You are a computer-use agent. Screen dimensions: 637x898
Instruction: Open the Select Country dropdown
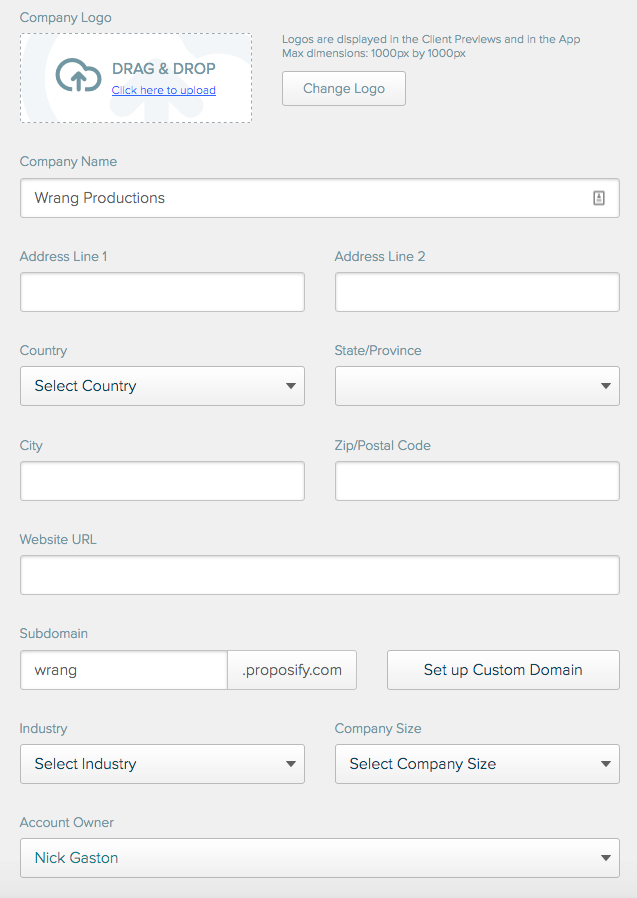coord(163,386)
